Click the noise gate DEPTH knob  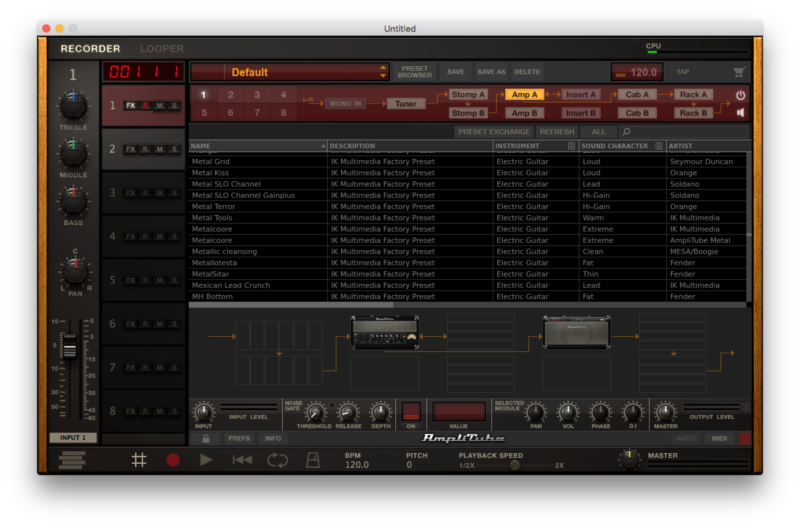[x=380, y=412]
